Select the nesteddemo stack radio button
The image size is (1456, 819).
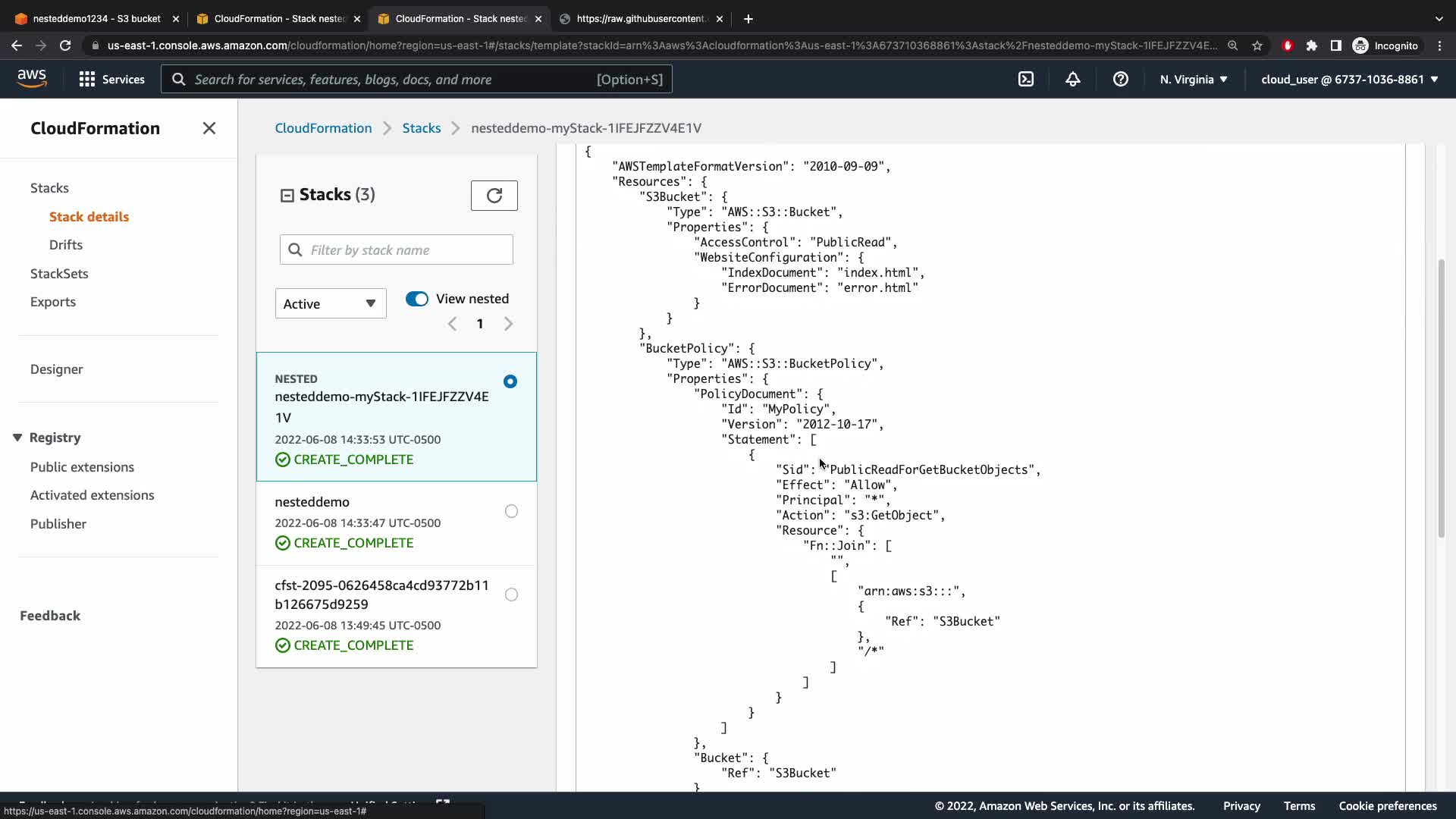coord(511,511)
